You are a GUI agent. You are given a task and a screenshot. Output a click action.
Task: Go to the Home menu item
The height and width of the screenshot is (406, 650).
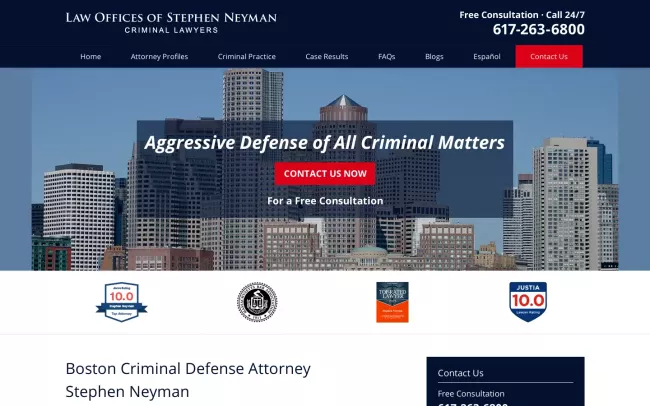tap(90, 57)
